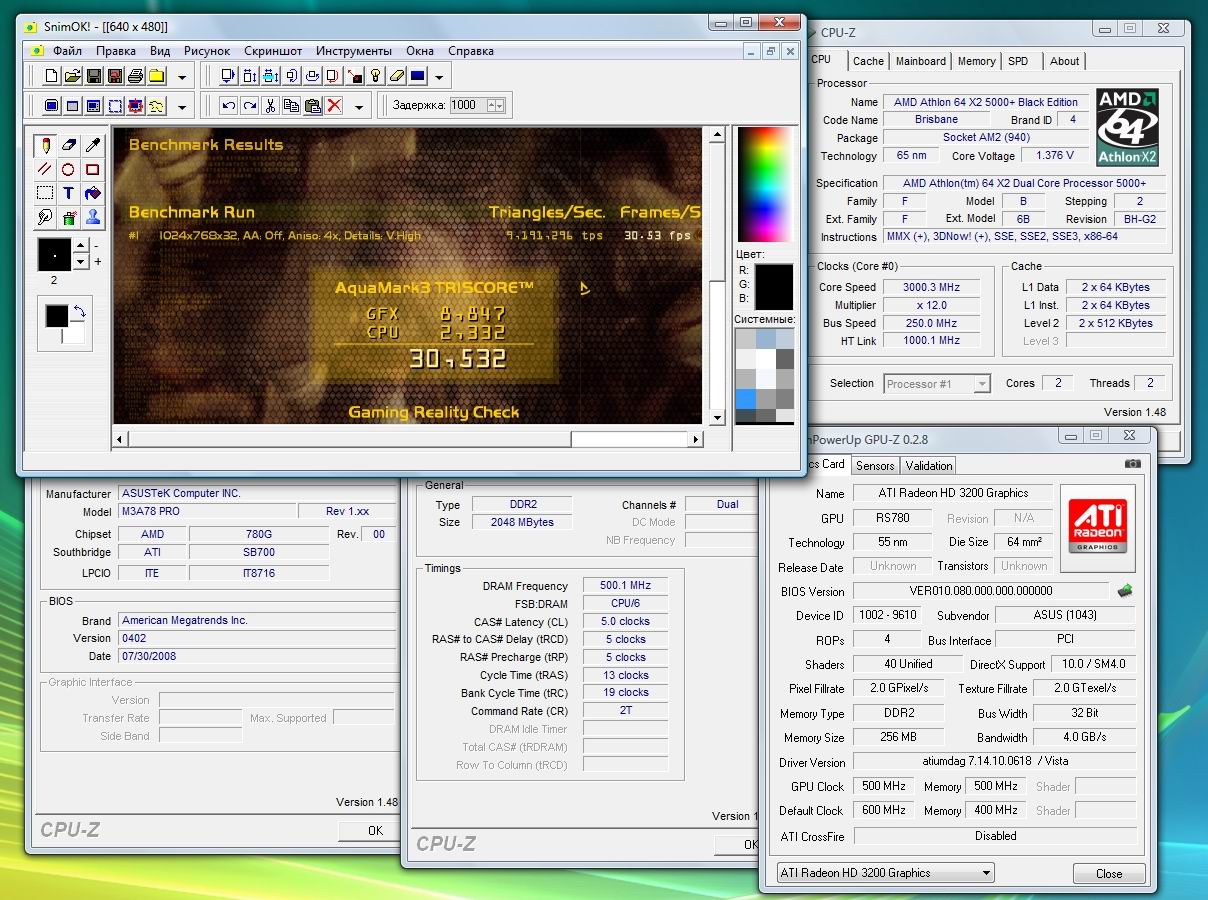Select the dashed rectangular Selection tool
The width and height of the screenshot is (1208, 900).
click(44, 193)
